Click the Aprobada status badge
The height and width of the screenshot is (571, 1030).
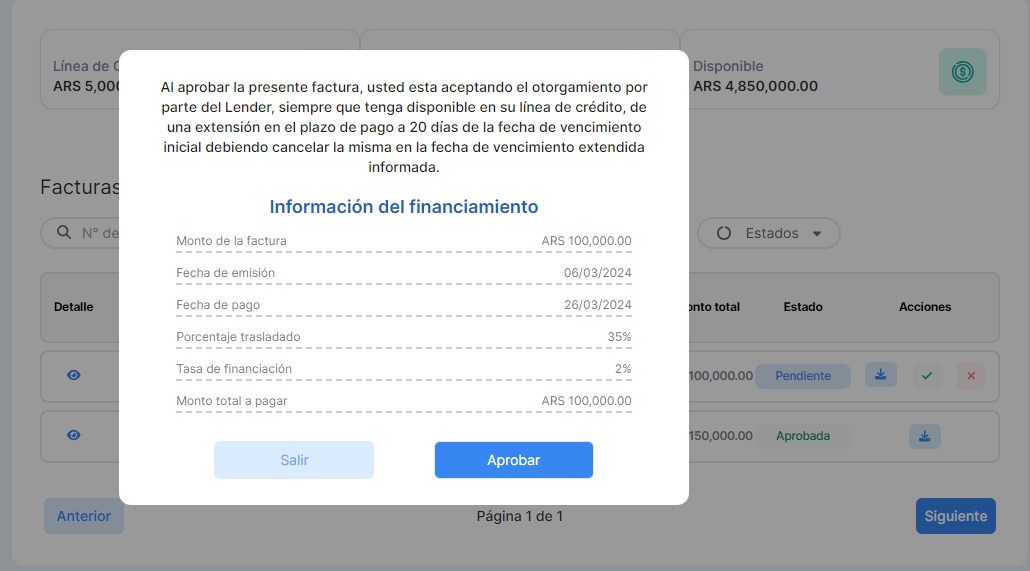803,436
